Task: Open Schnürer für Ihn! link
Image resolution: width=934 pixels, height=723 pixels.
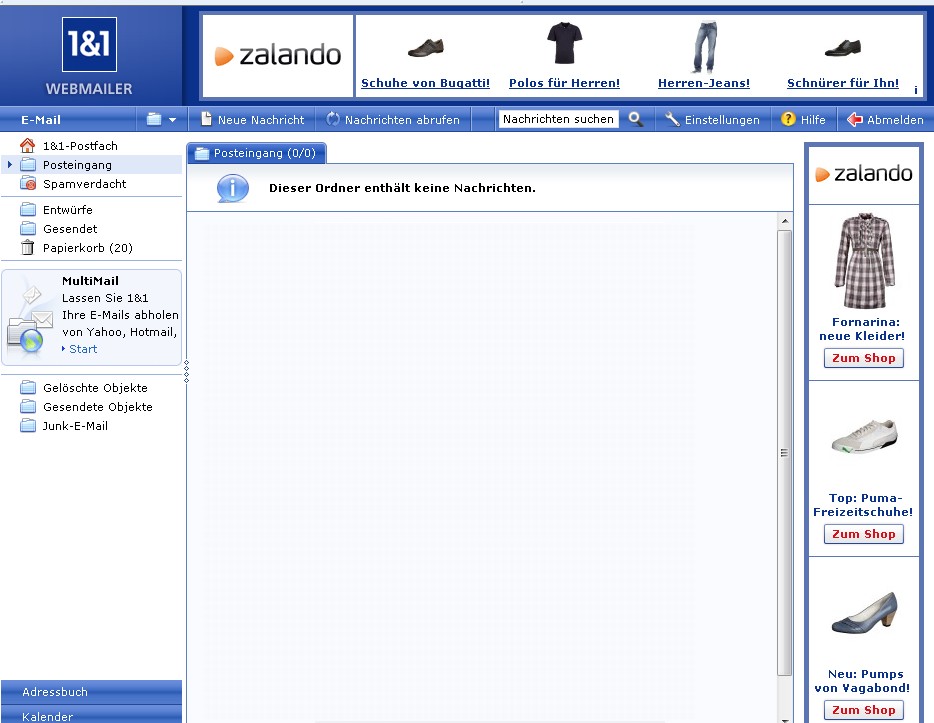Action: (x=843, y=83)
